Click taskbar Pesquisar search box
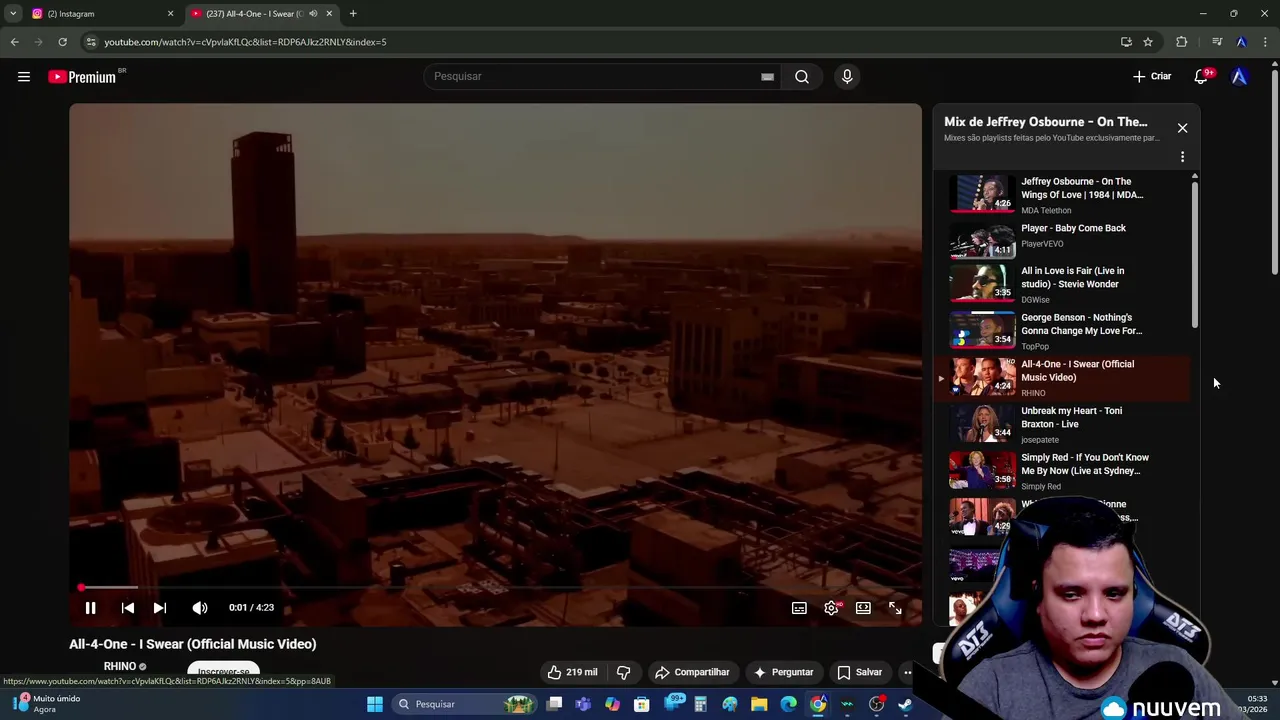 [x=466, y=704]
